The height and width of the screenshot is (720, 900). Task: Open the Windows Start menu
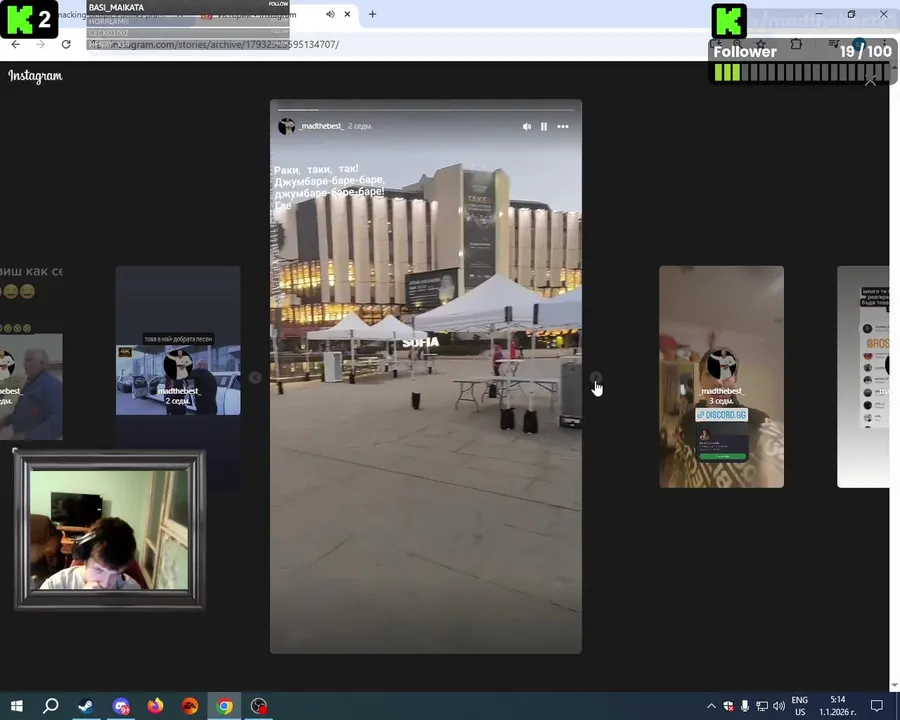(x=16, y=706)
